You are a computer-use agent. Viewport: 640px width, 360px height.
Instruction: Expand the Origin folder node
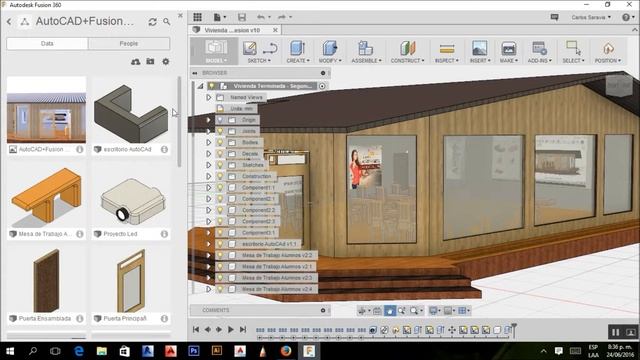tap(209, 120)
